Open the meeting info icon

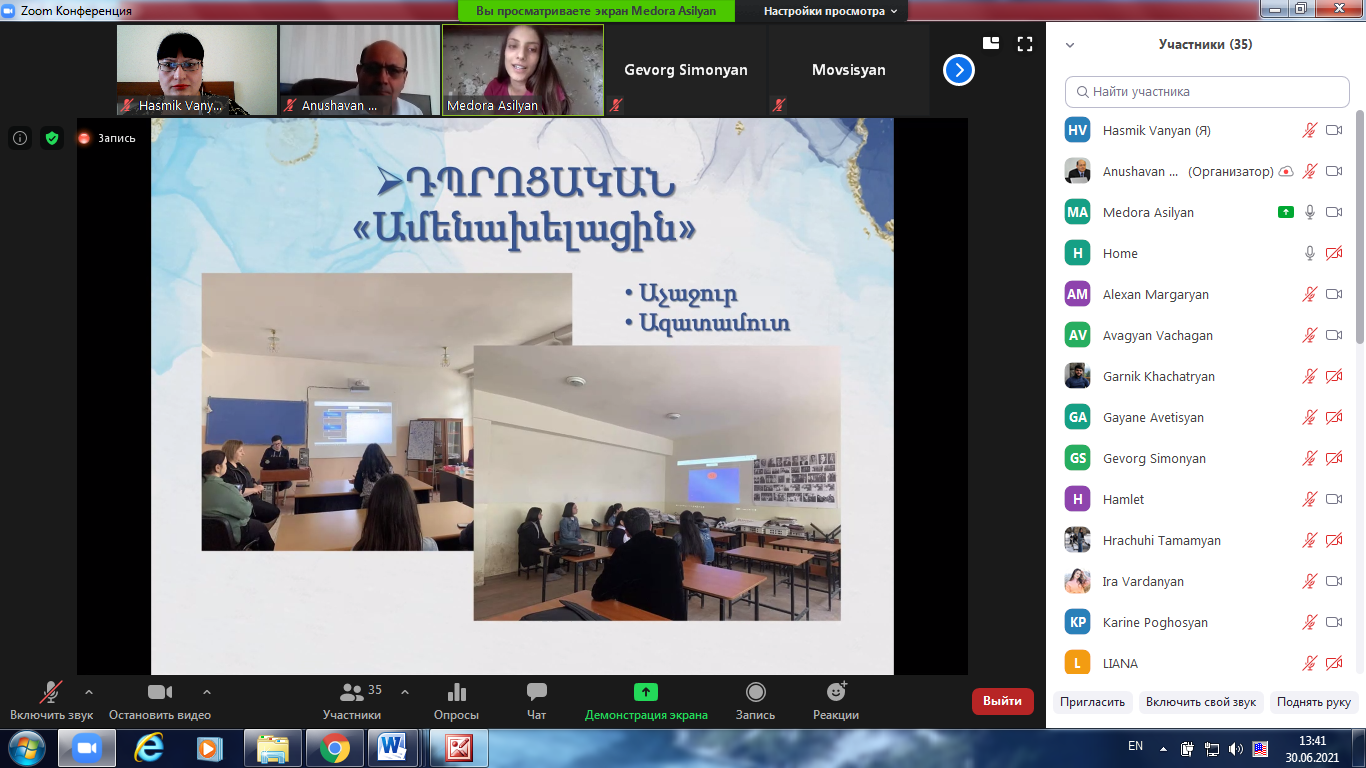[20, 138]
